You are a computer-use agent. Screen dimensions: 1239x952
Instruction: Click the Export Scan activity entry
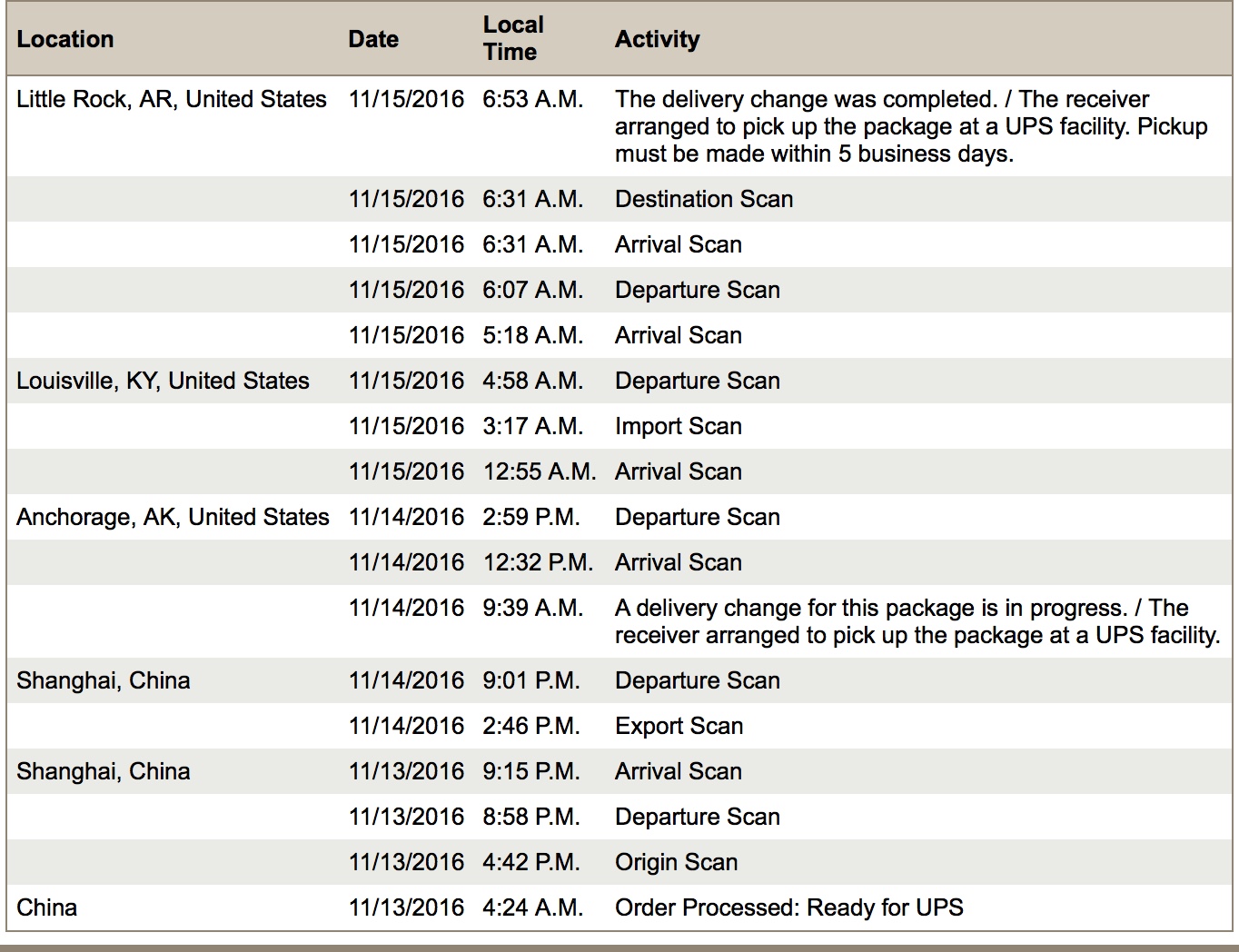(x=679, y=726)
